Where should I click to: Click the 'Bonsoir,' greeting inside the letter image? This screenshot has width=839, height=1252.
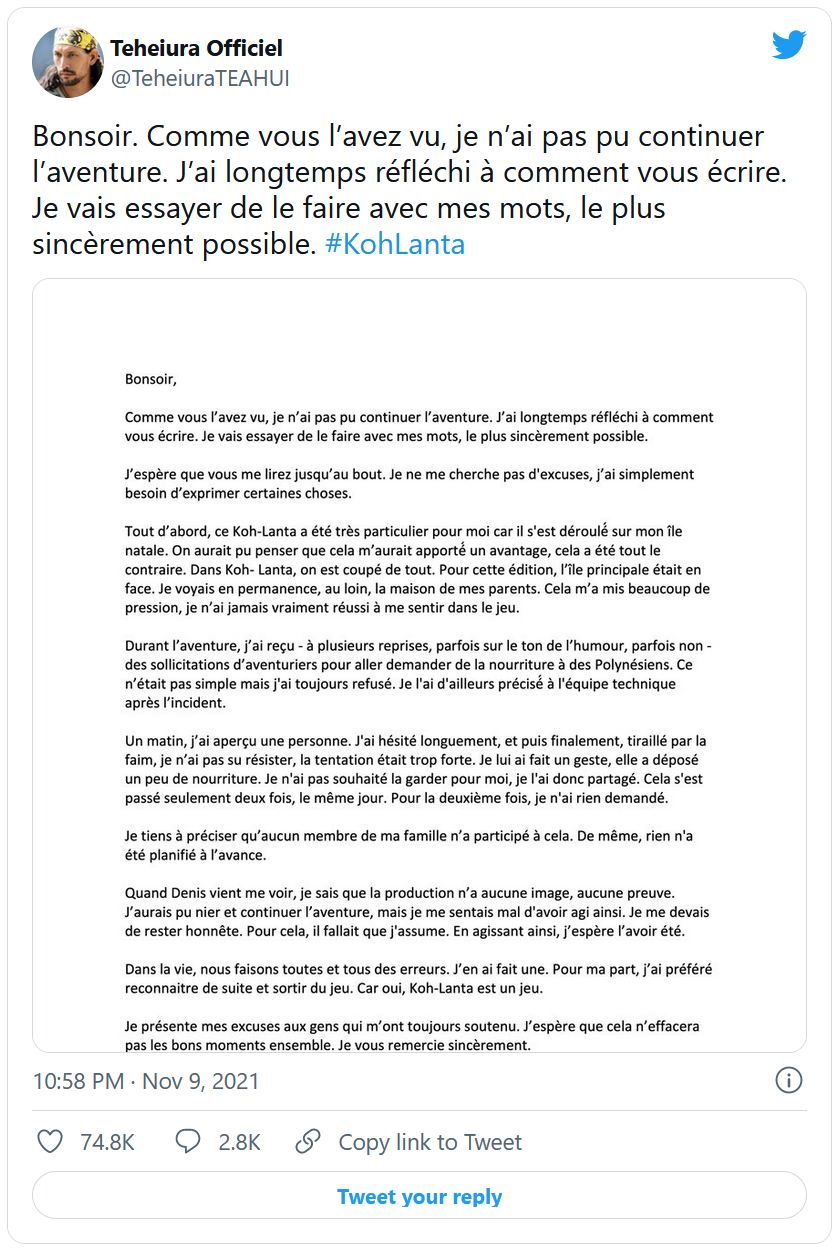pyautogui.click(x=150, y=379)
